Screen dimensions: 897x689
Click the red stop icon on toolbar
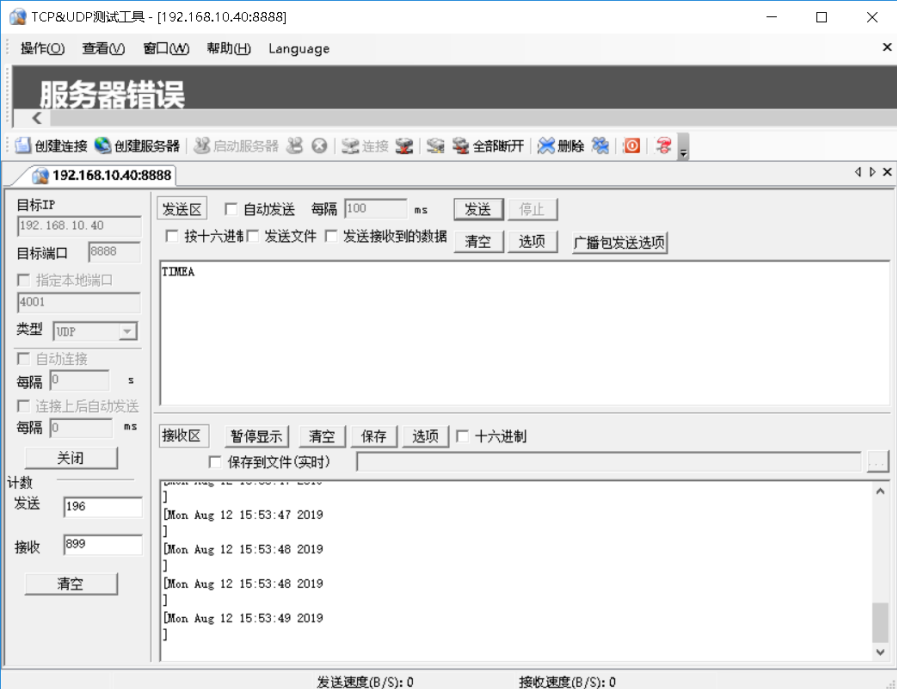(631, 145)
